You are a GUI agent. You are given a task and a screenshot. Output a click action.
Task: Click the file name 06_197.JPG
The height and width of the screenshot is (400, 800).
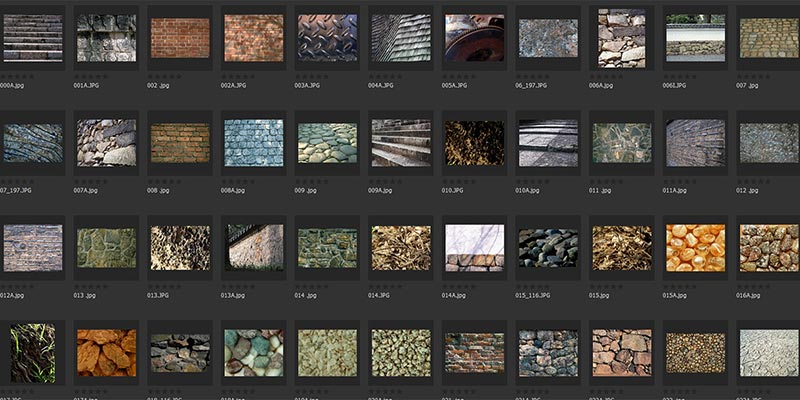coord(531,86)
